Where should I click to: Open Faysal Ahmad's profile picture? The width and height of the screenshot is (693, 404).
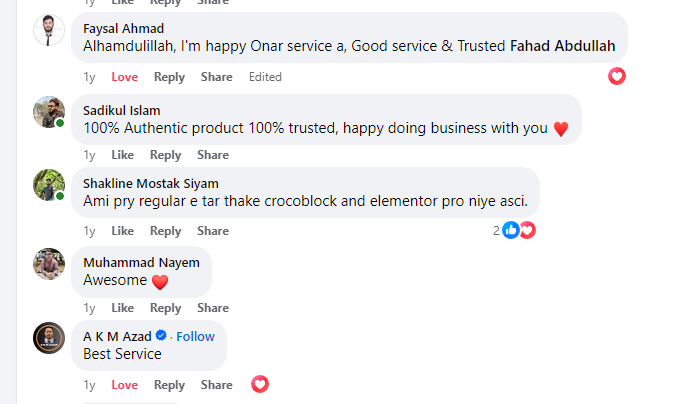[x=49, y=31]
